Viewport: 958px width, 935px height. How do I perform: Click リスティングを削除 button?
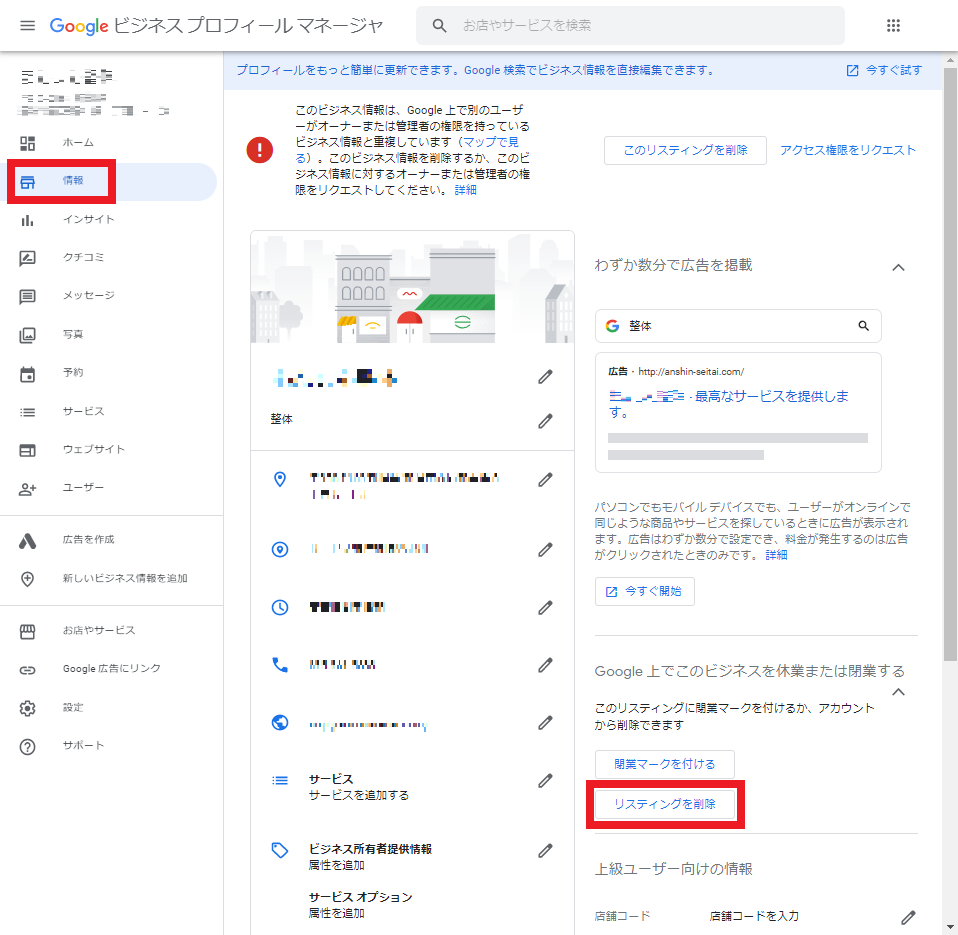[665, 804]
